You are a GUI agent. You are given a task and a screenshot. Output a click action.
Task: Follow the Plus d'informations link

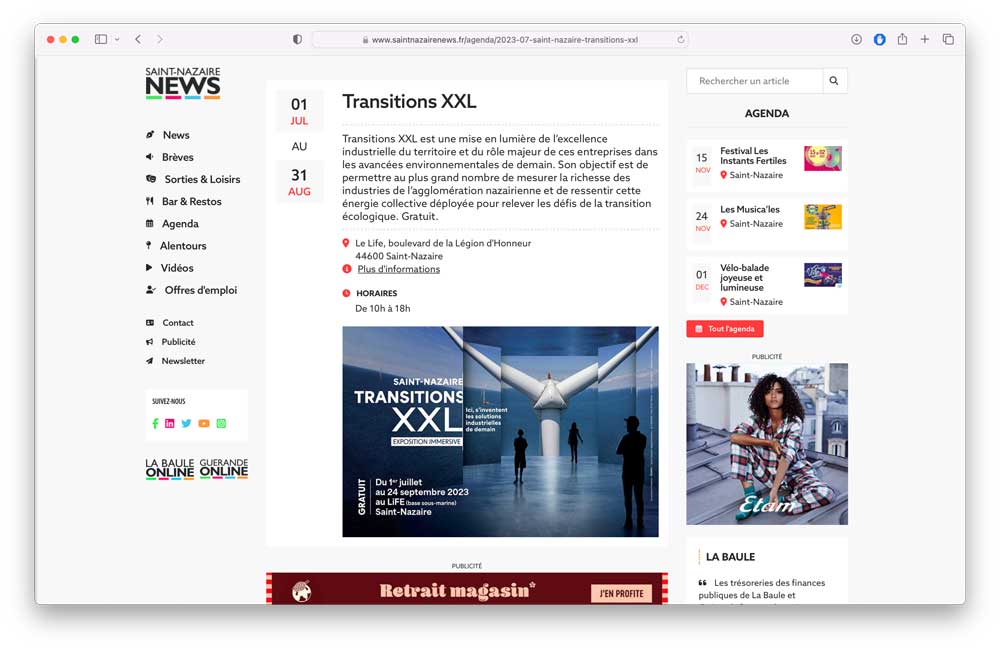click(x=398, y=269)
